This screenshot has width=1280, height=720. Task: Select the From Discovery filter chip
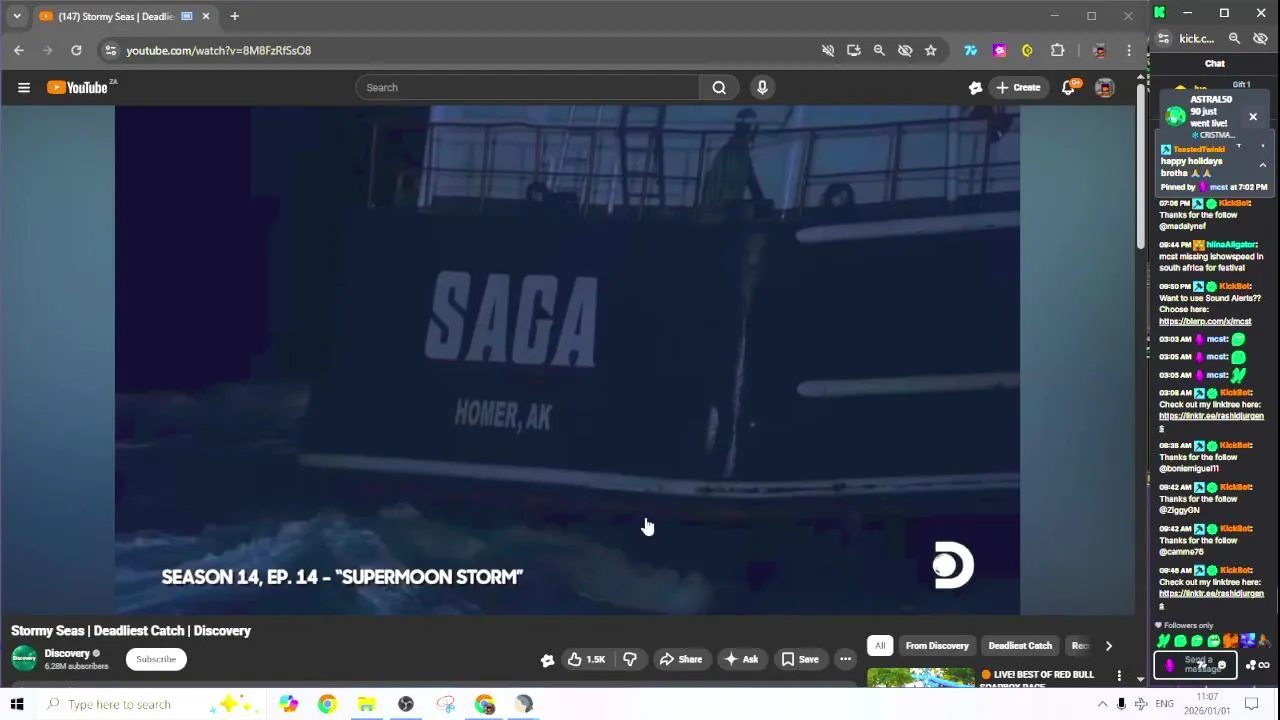937,646
